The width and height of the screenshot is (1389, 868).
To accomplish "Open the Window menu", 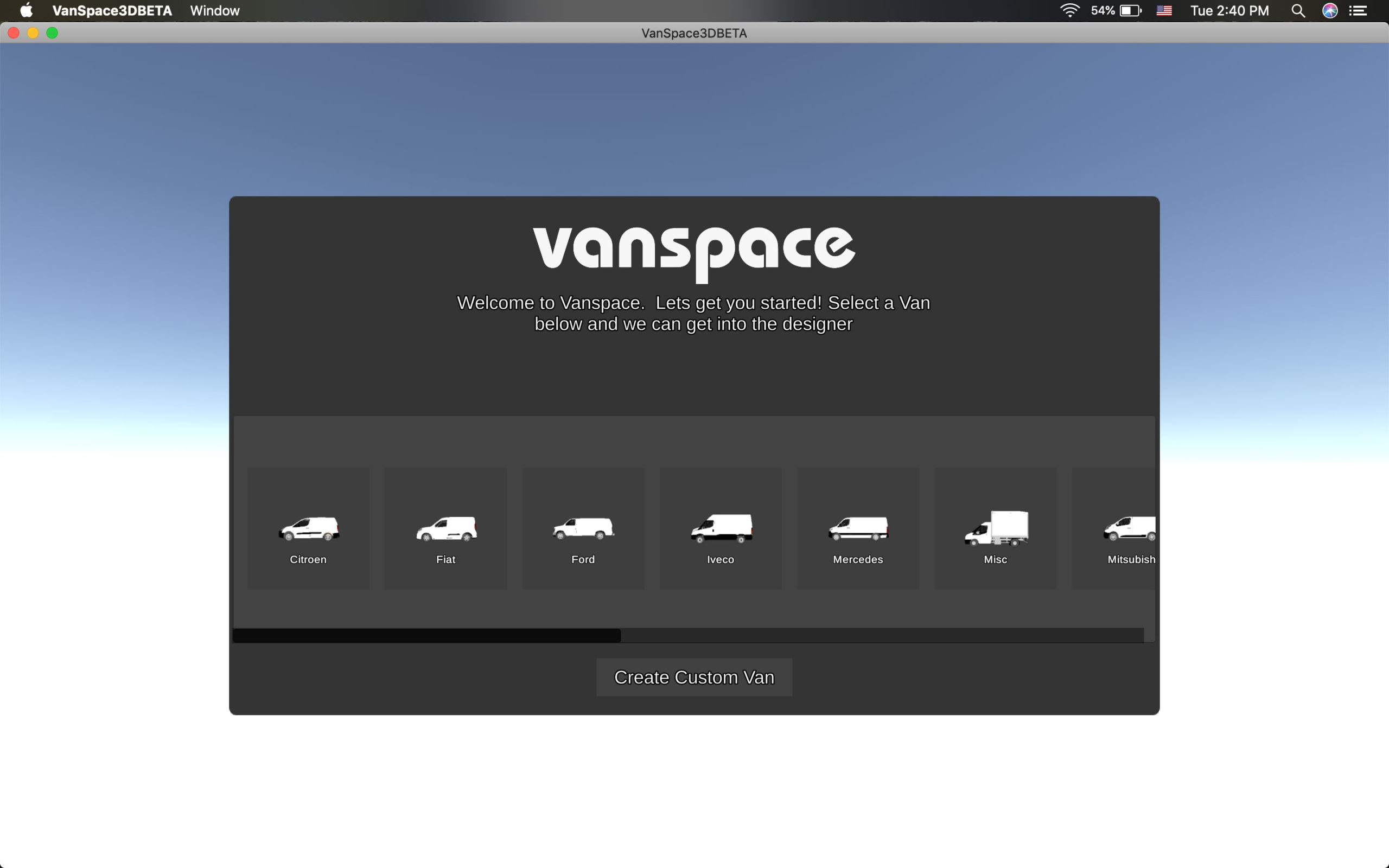I will tap(215, 10).
